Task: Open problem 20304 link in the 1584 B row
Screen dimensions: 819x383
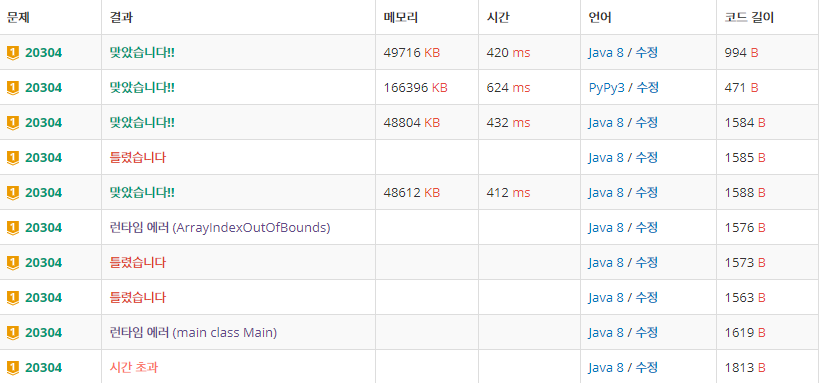Action: pos(43,122)
